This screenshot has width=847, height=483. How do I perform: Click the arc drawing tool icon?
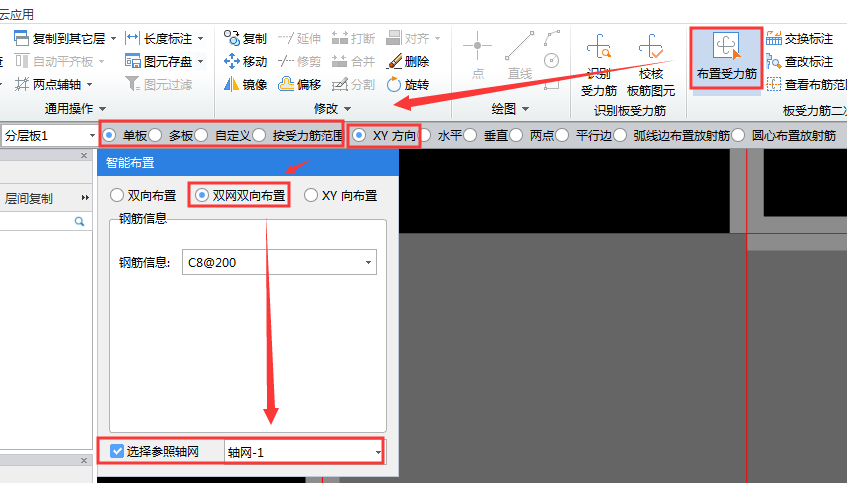[x=552, y=38]
